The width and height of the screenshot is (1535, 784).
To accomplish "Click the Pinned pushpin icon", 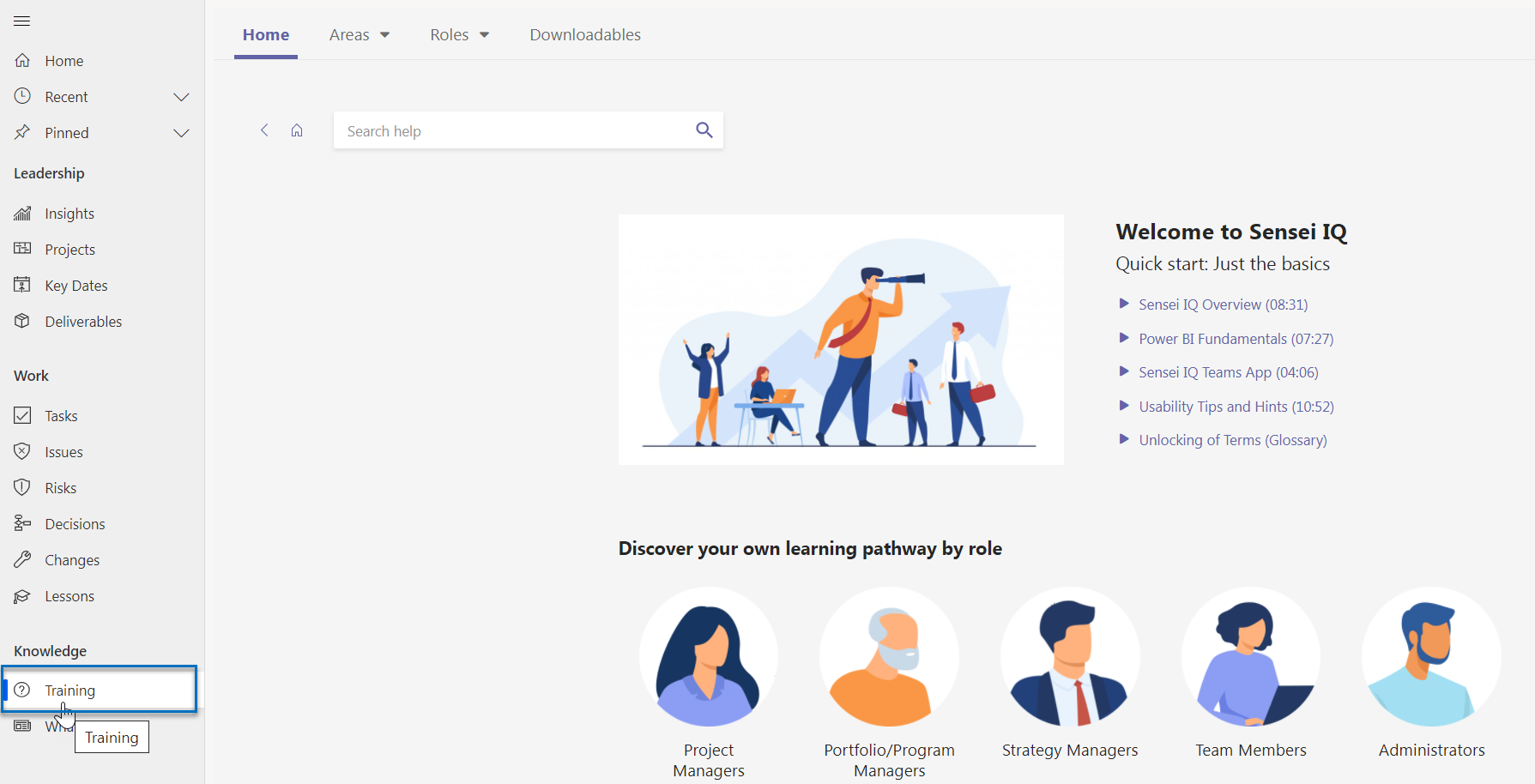I will (x=22, y=132).
